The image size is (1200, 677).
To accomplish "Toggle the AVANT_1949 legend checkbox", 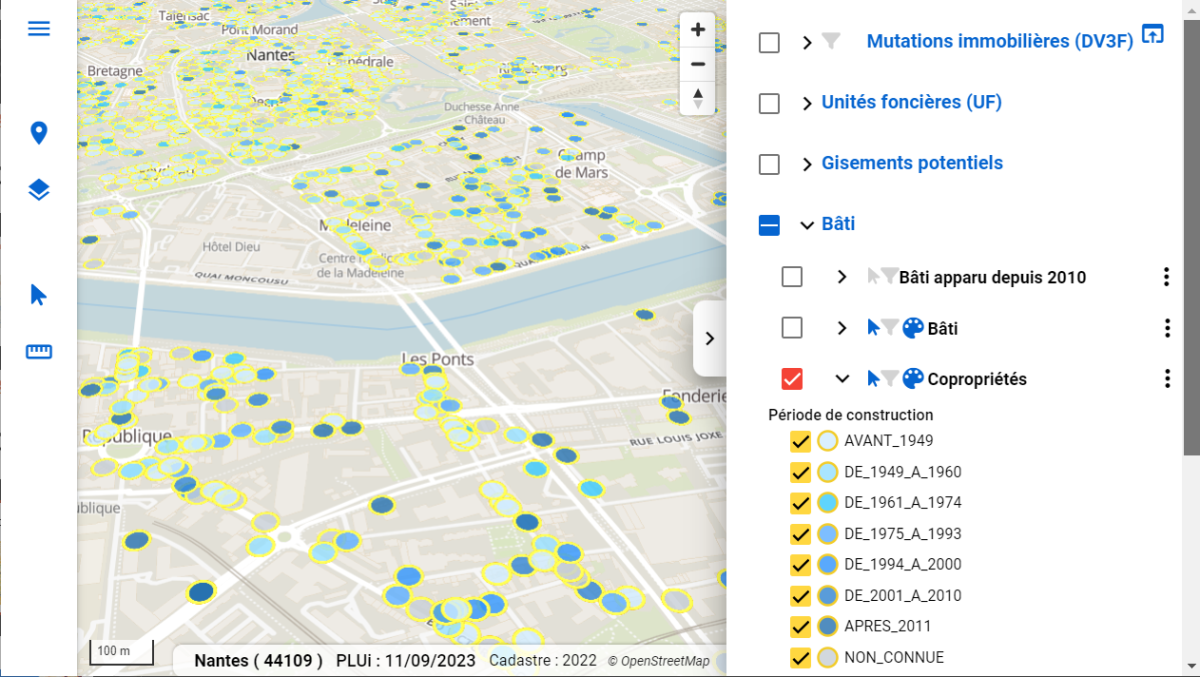I will [x=800, y=441].
